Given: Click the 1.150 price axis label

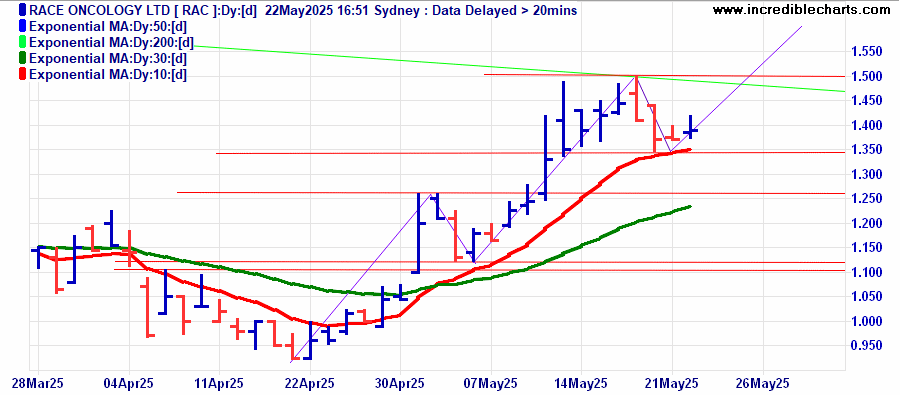Looking at the screenshot, I should coord(866,248).
